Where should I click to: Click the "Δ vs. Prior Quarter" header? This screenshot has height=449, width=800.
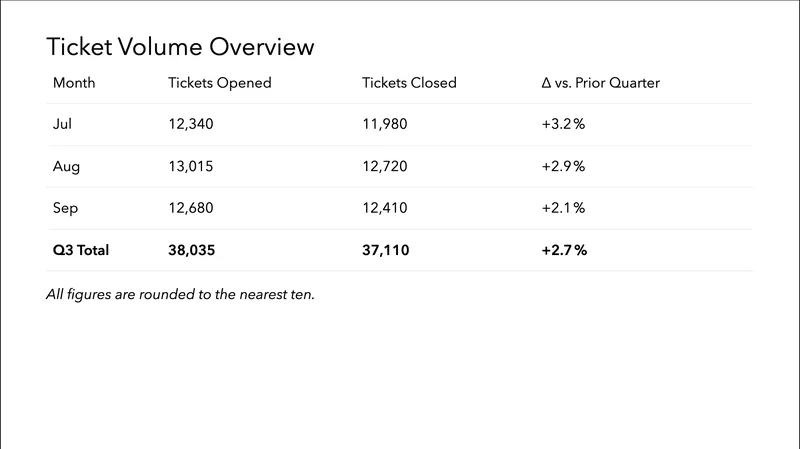point(600,83)
